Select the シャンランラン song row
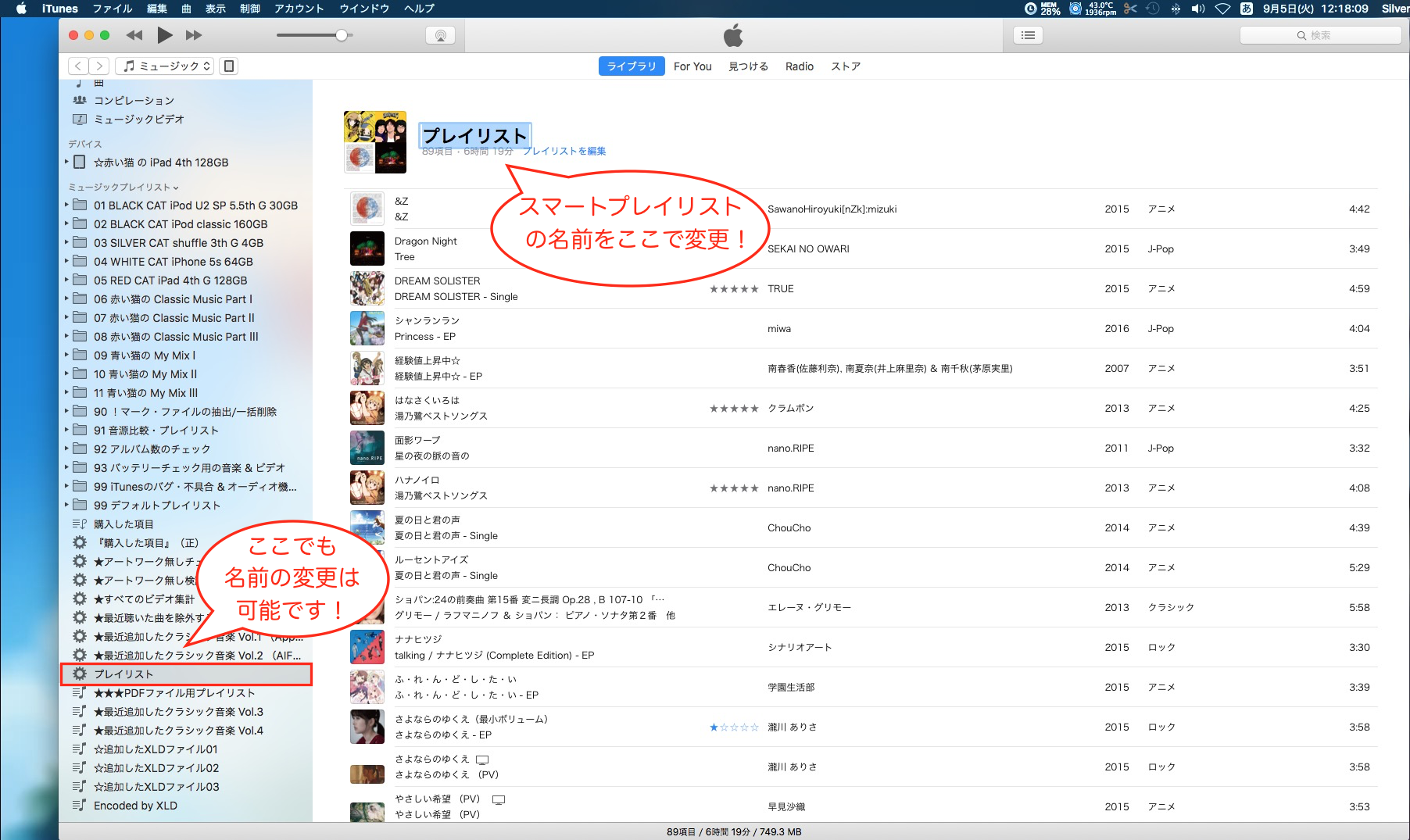The width and height of the screenshot is (1410, 840). pos(860,328)
